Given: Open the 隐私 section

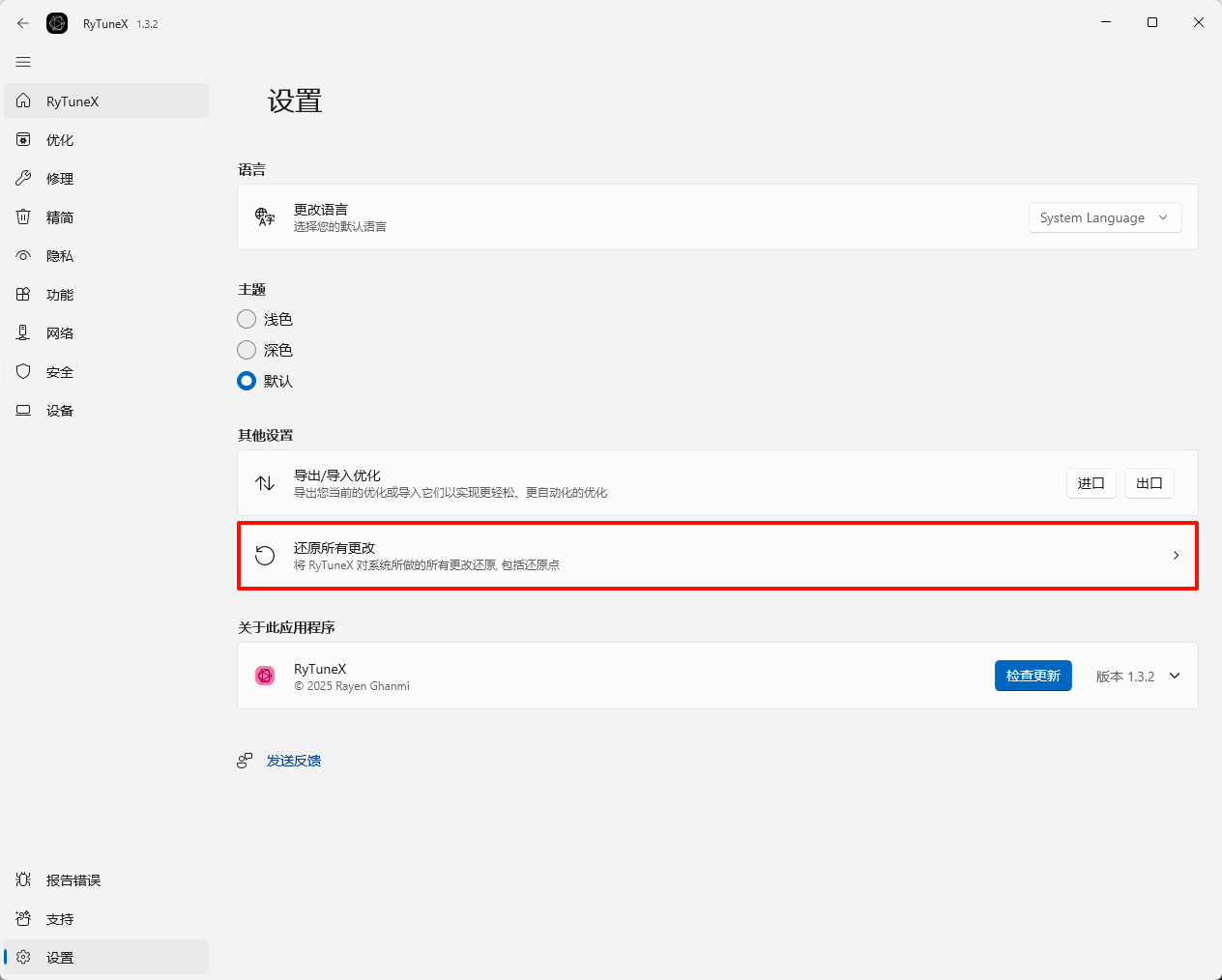Looking at the screenshot, I should click(106, 256).
